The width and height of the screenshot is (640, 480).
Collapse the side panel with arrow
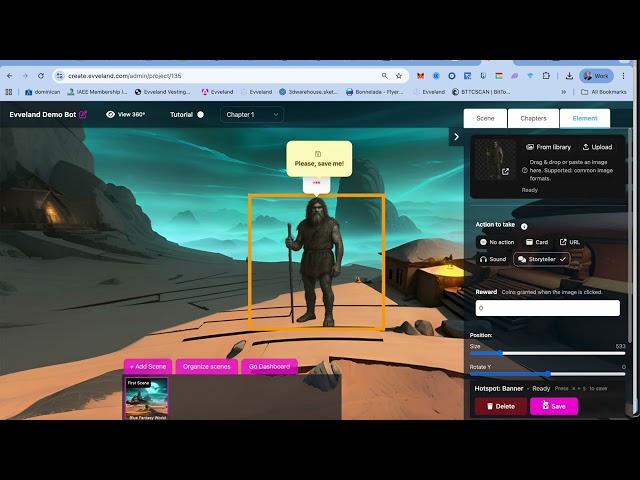(x=456, y=137)
